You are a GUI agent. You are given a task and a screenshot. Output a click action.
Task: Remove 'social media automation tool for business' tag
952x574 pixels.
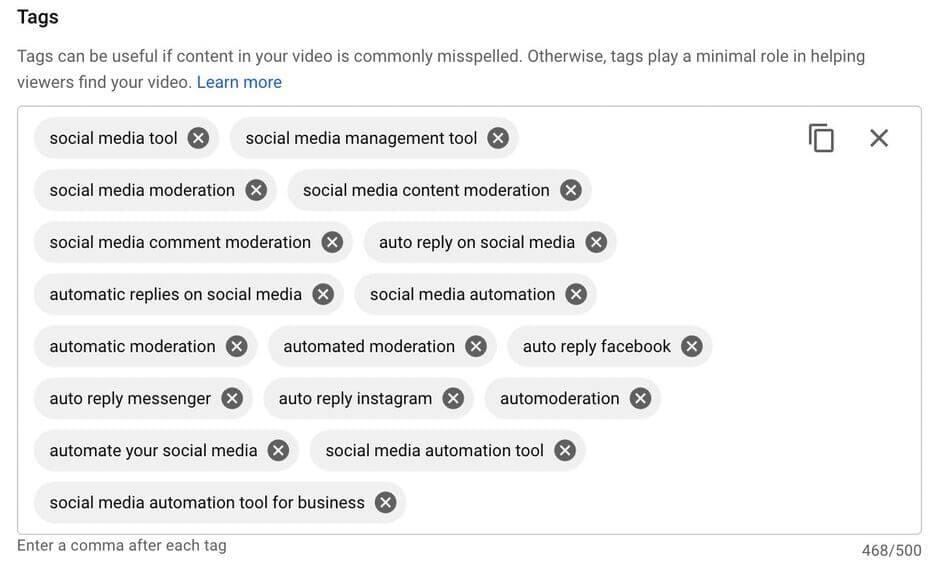385,502
